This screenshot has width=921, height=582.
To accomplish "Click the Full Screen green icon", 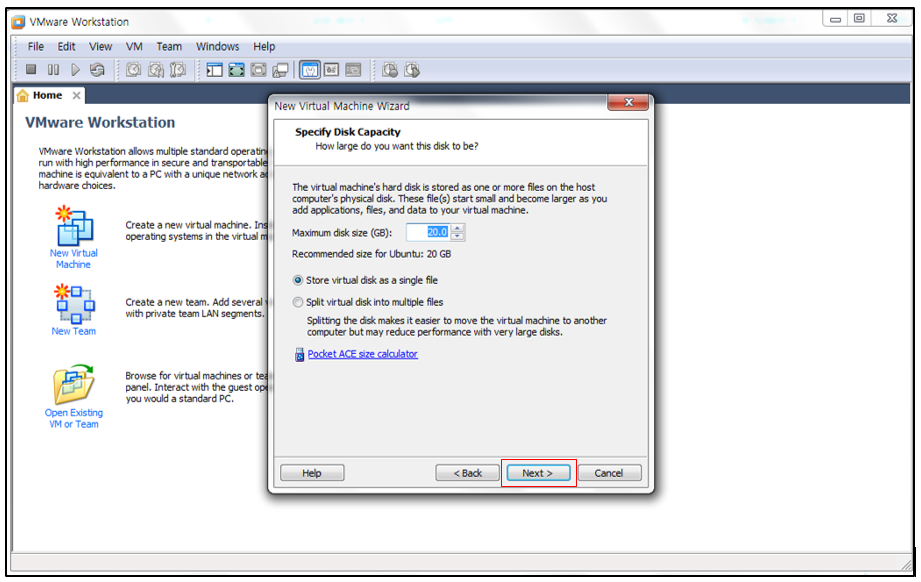I will pyautogui.click(x=236, y=70).
